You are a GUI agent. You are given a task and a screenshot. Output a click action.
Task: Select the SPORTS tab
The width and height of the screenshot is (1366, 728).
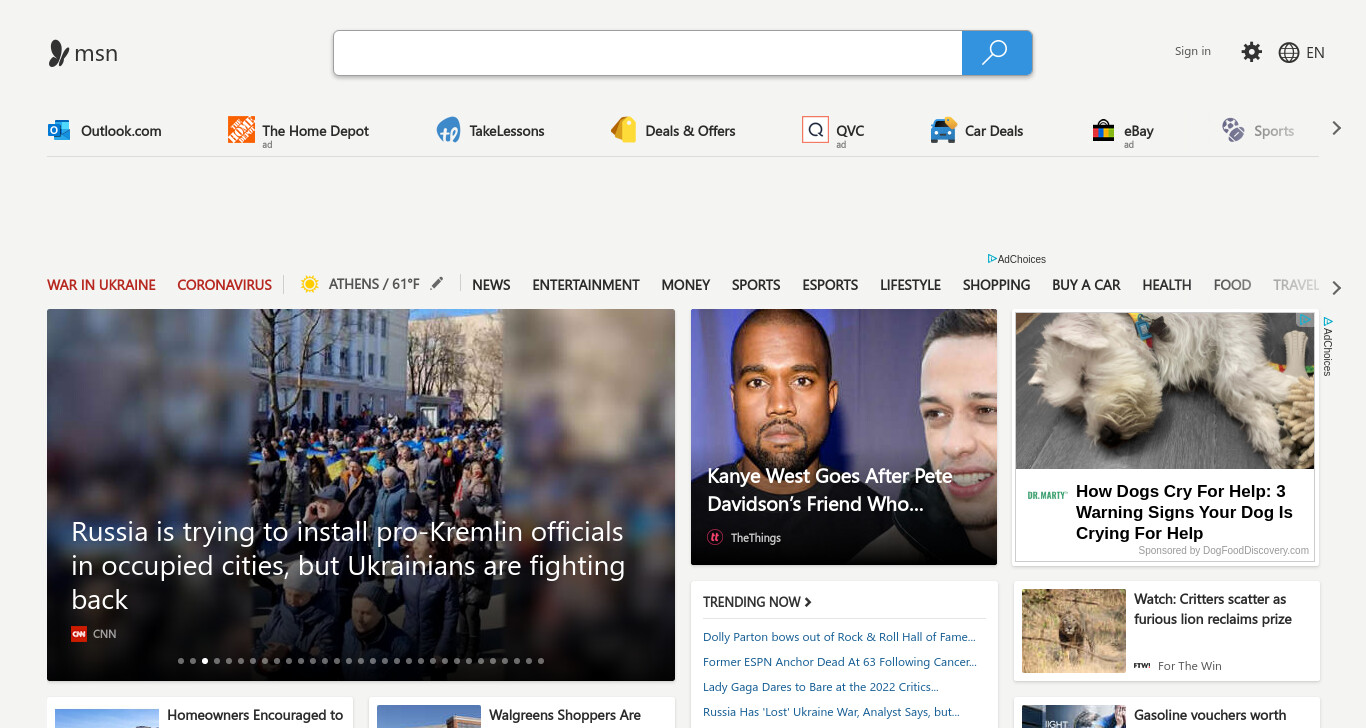[x=756, y=285]
